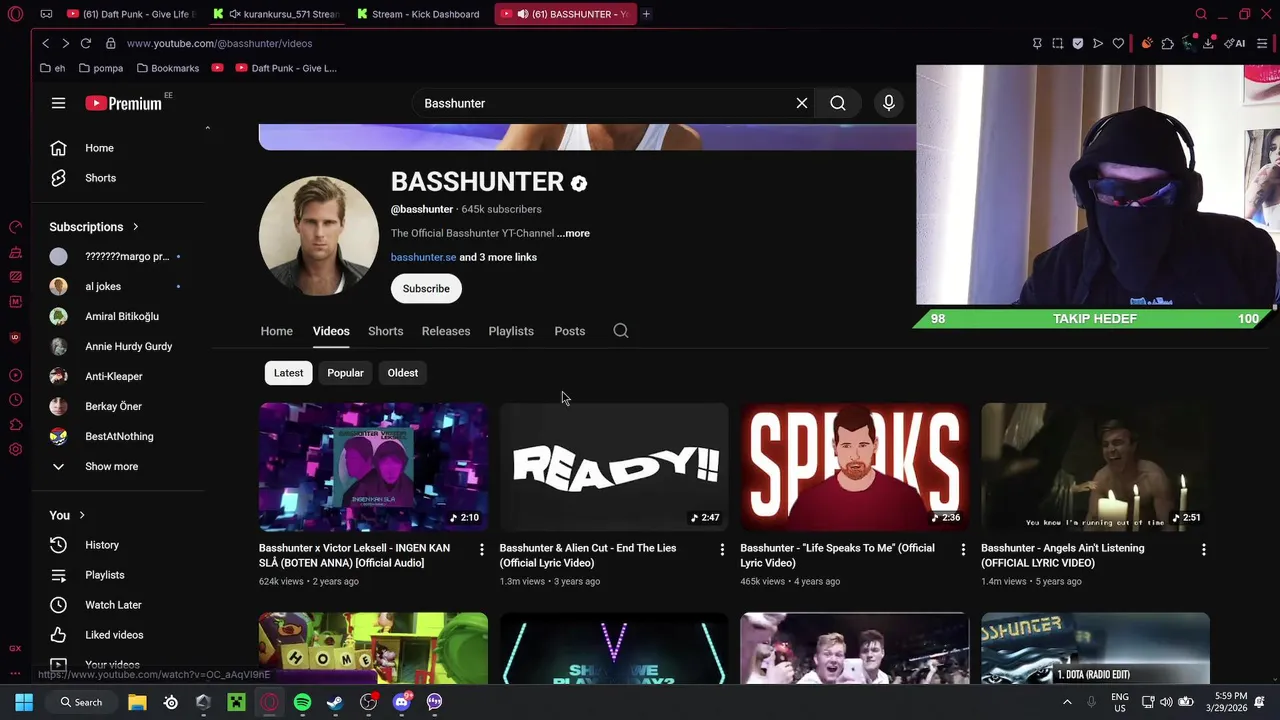Viewport: 1280px width, 720px height.
Task: Open Spotify from the taskbar
Action: pyautogui.click(x=302, y=702)
